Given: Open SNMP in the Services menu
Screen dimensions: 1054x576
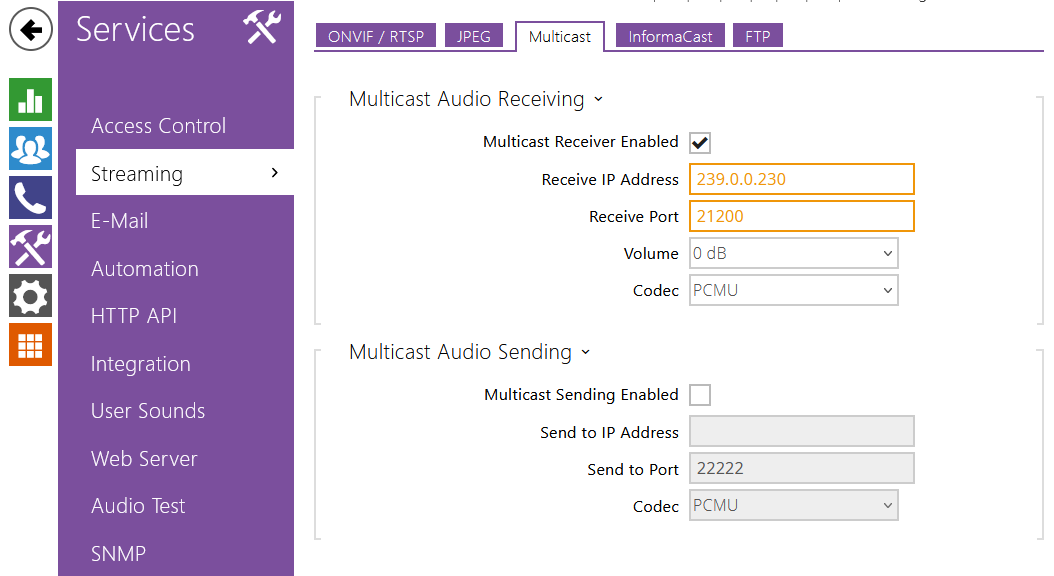Looking at the screenshot, I should coord(118,553).
